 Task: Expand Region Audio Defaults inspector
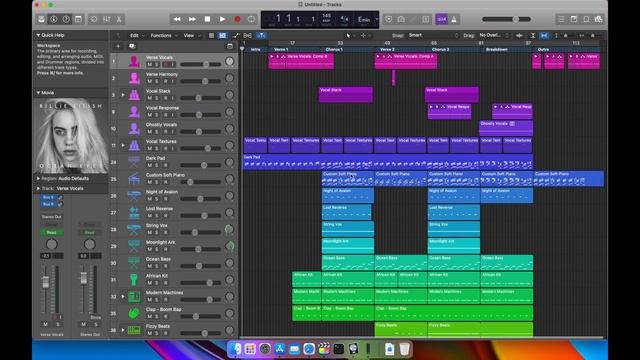click(x=38, y=179)
